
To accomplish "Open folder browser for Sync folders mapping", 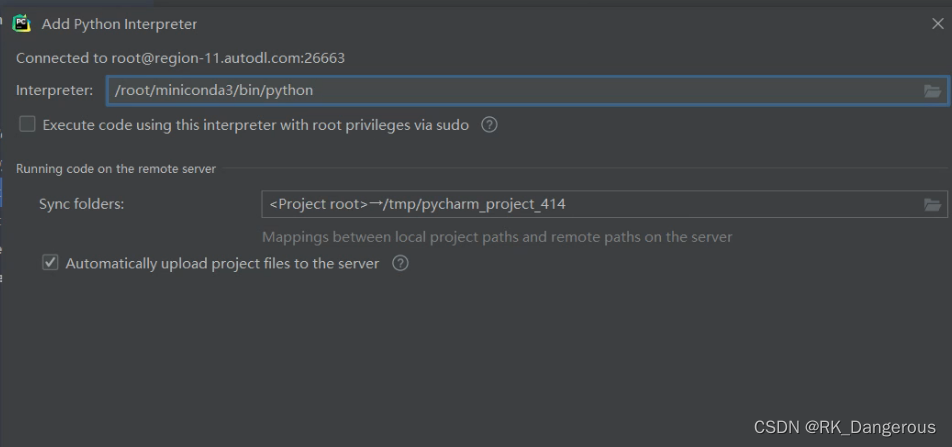I will 932,205.
